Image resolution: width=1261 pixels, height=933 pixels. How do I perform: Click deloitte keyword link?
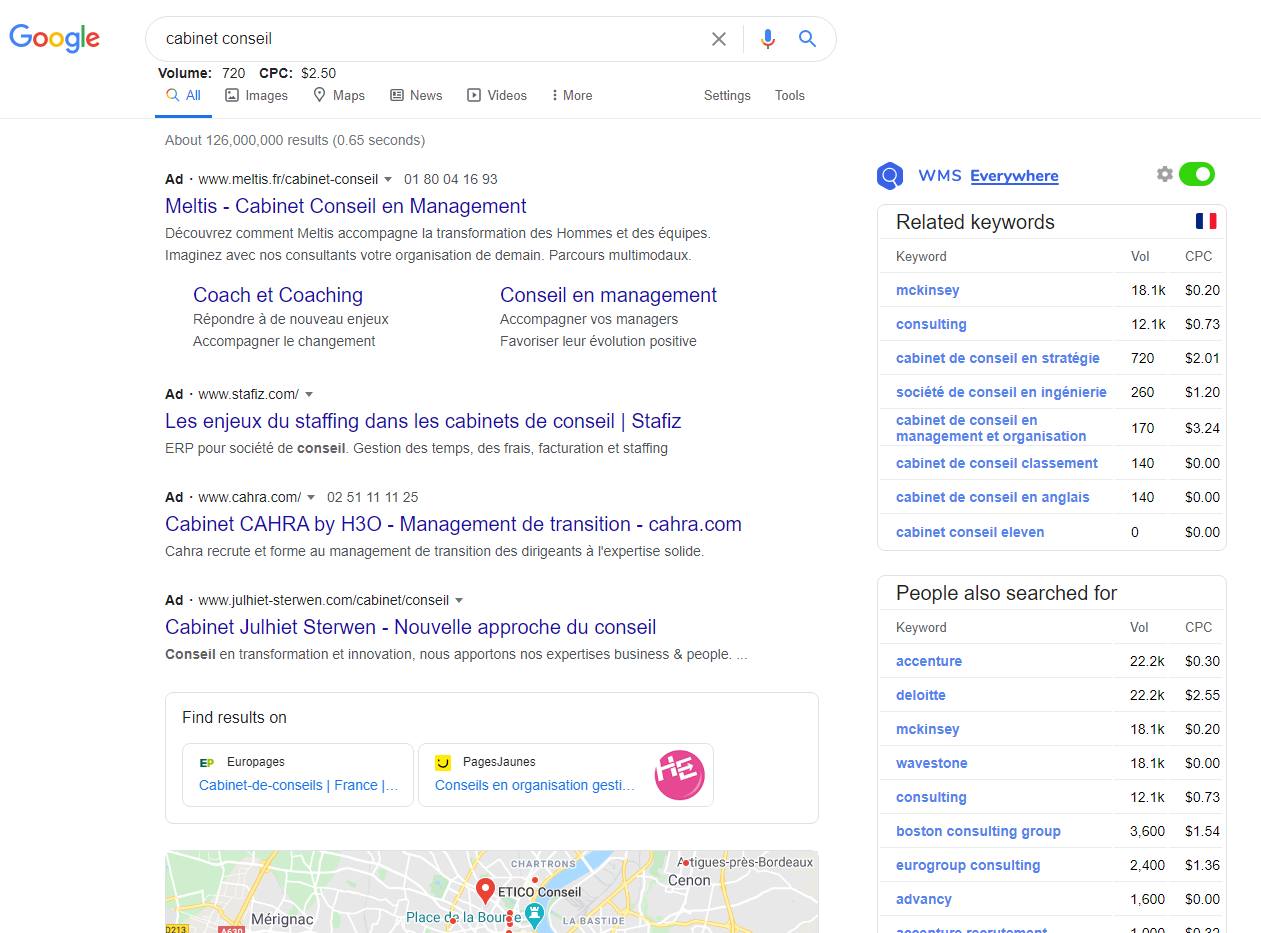point(921,695)
